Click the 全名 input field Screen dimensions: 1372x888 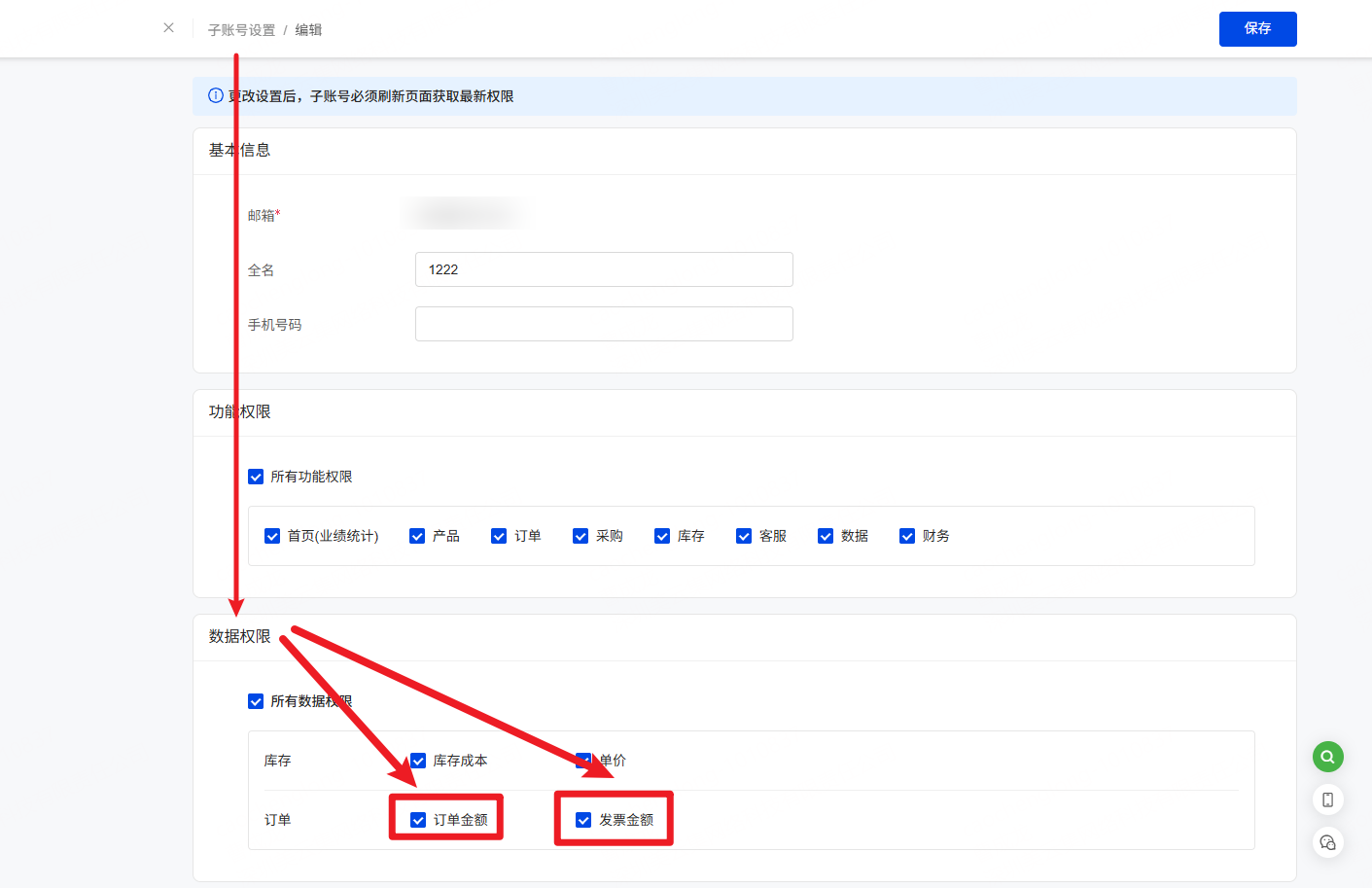(x=603, y=269)
